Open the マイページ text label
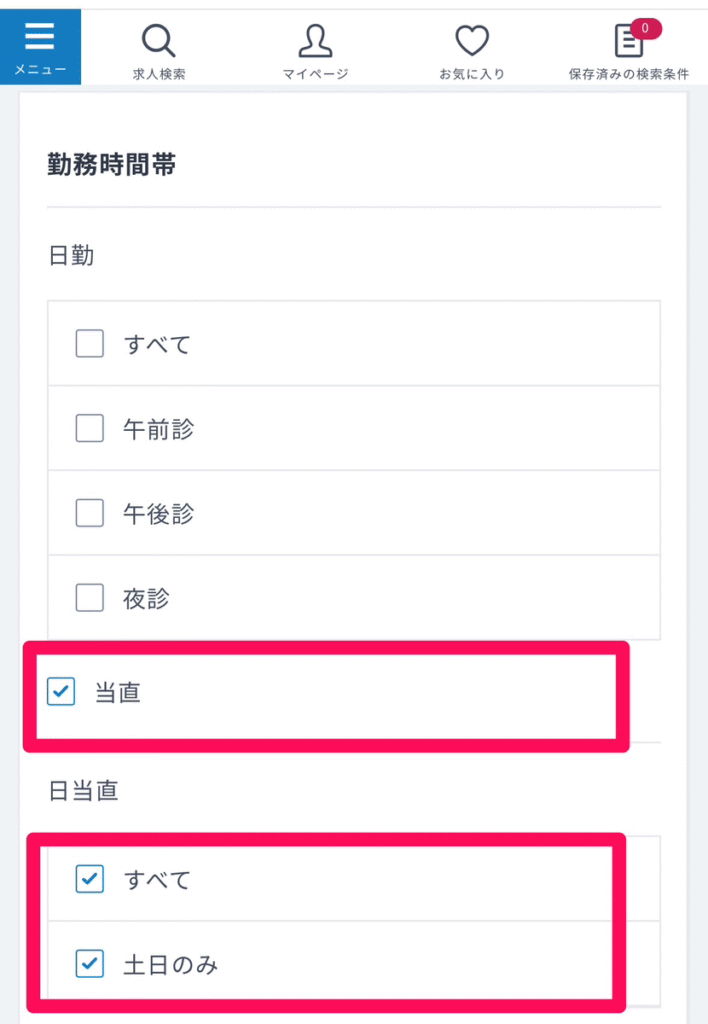The width and height of the screenshot is (708, 1024). tap(315, 74)
